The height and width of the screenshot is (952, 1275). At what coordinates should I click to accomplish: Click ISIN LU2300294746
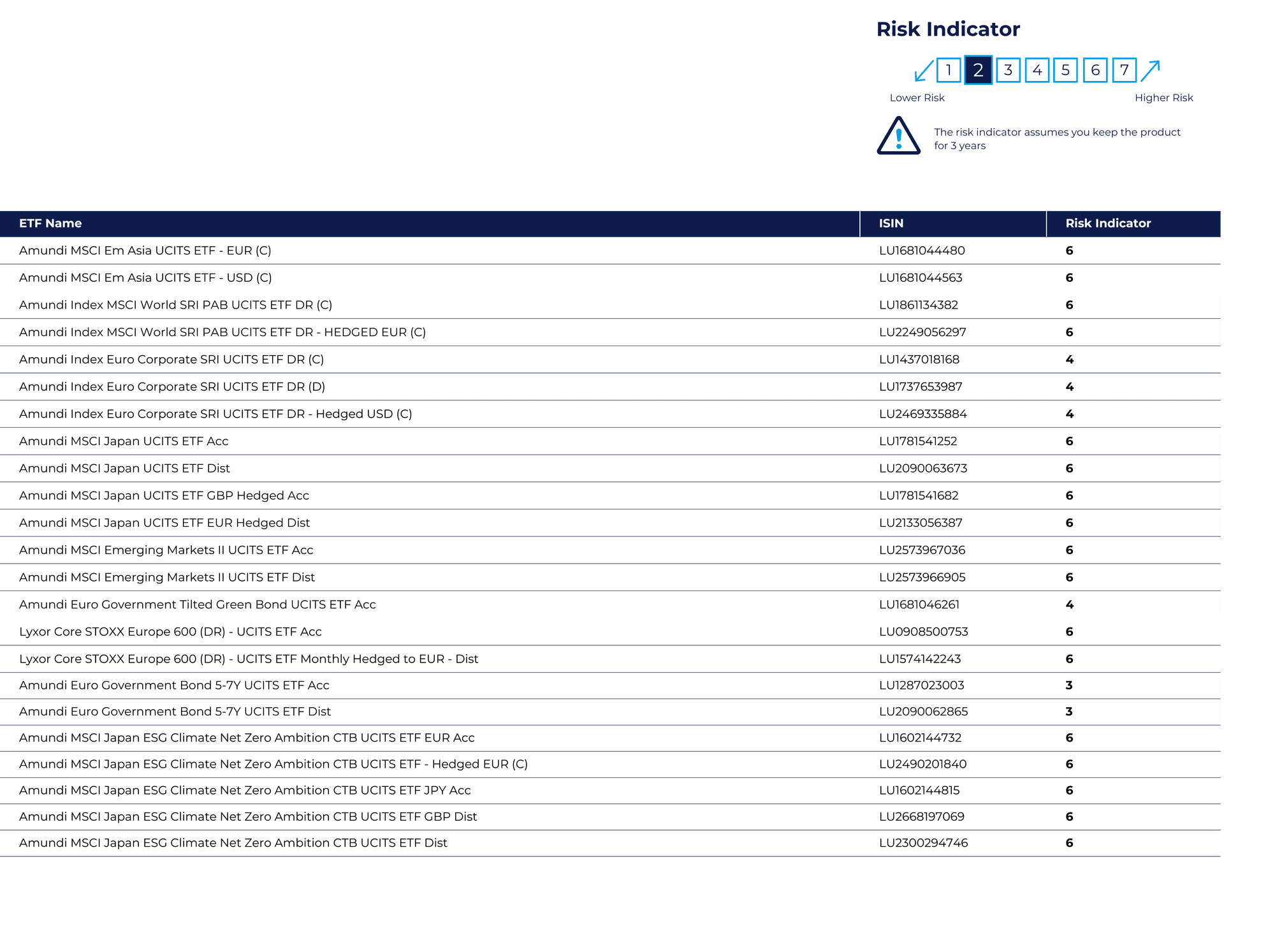[x=924, y=843]
